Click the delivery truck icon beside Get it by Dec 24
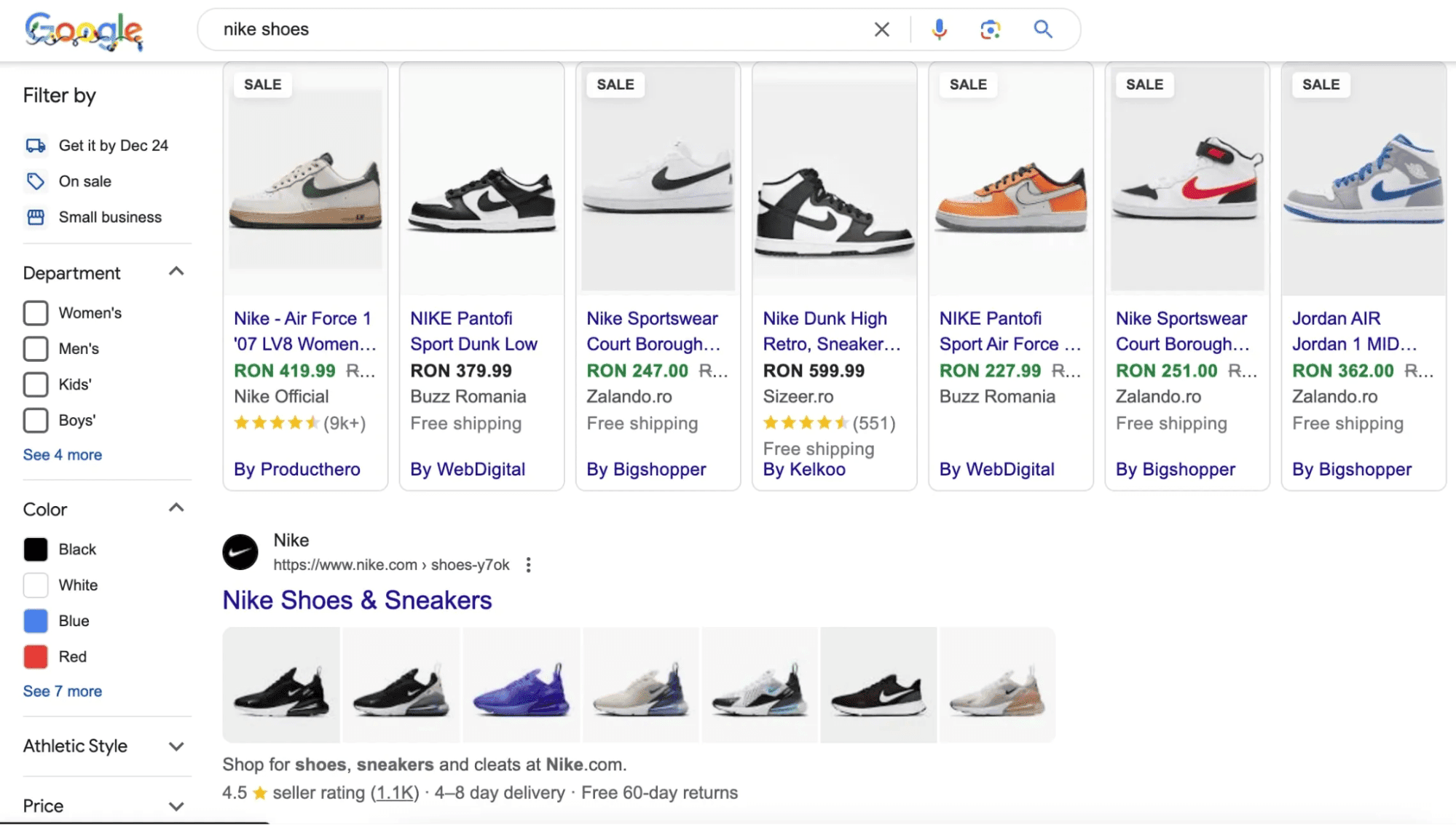Image resolution: width=1456 pixels, height=825 pixels. pyautogui.click(x=35, y=144)
